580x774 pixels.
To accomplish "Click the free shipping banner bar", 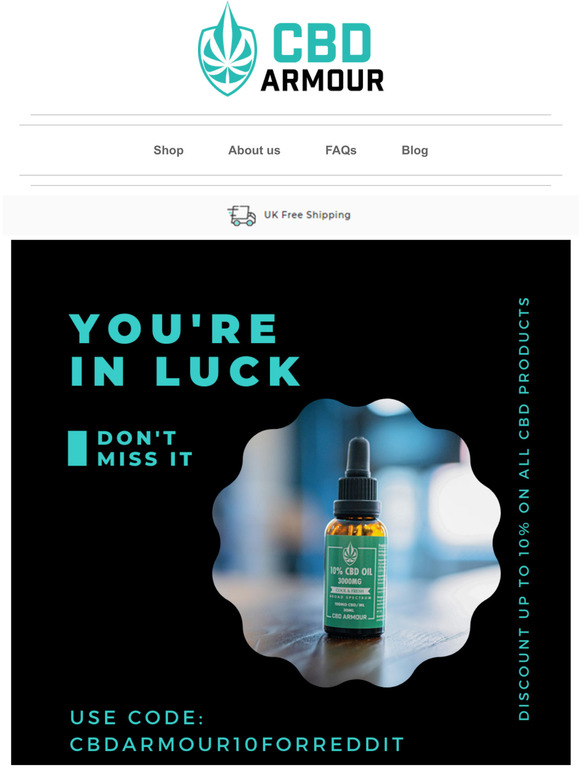I will pyautogui.click(x=290, y=215).
